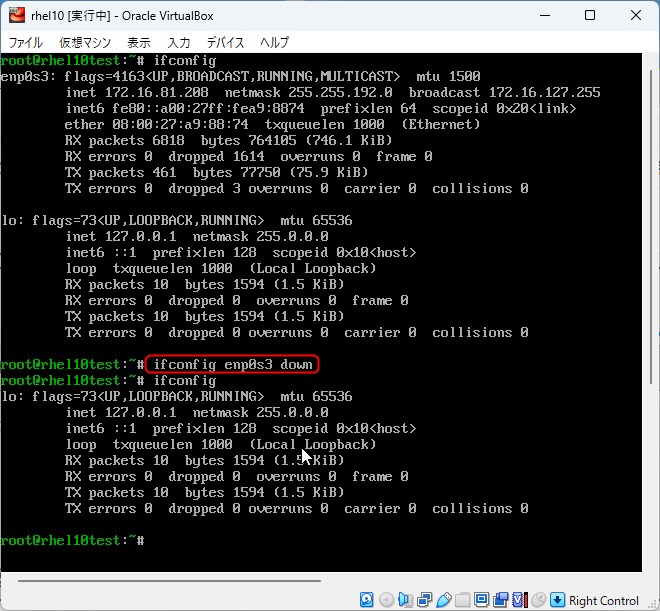The height and width of the screenshot is (611, 660).
Task: Click the keyboard capture arrow icon
Action: (557, 599)
